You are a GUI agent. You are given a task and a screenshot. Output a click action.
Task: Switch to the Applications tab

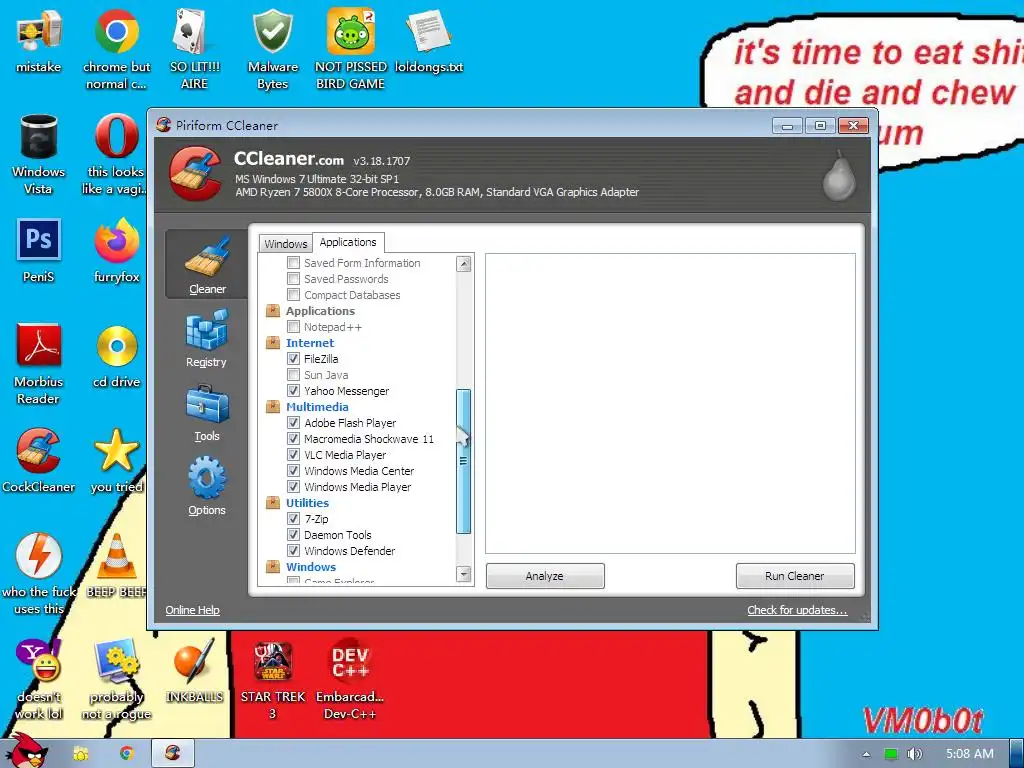(x=348, y=242)
